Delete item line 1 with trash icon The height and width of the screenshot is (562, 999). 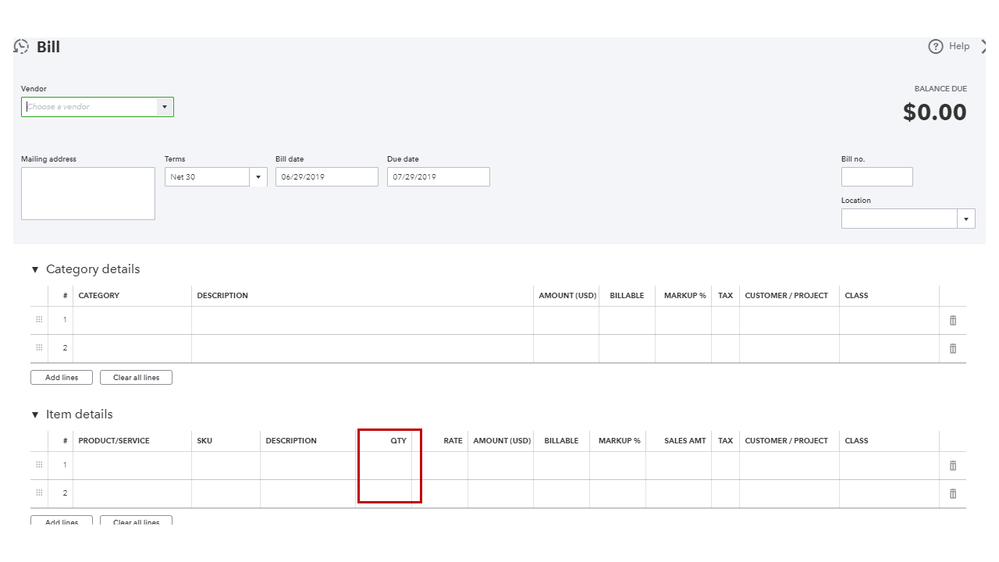(952, 466)
